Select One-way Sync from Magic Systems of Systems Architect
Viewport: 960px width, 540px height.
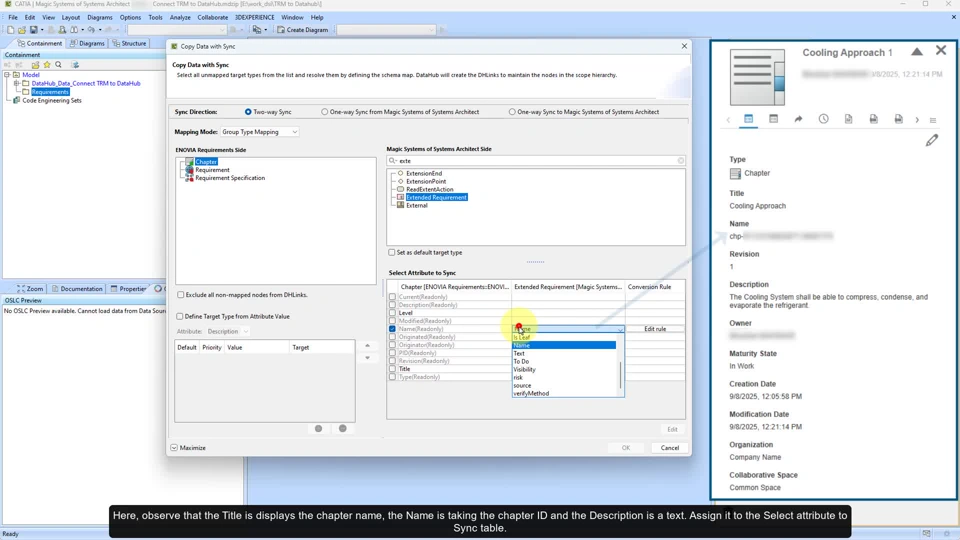click(x=324, y=112)
